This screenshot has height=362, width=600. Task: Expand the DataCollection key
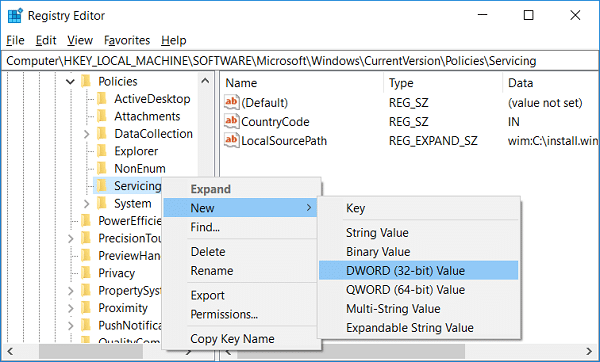click(x=86, y=134)
